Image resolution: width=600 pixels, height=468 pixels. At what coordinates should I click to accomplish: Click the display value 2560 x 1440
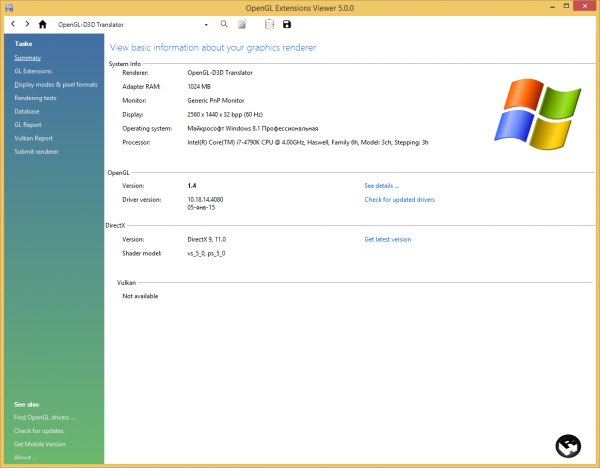pos(225,114)
